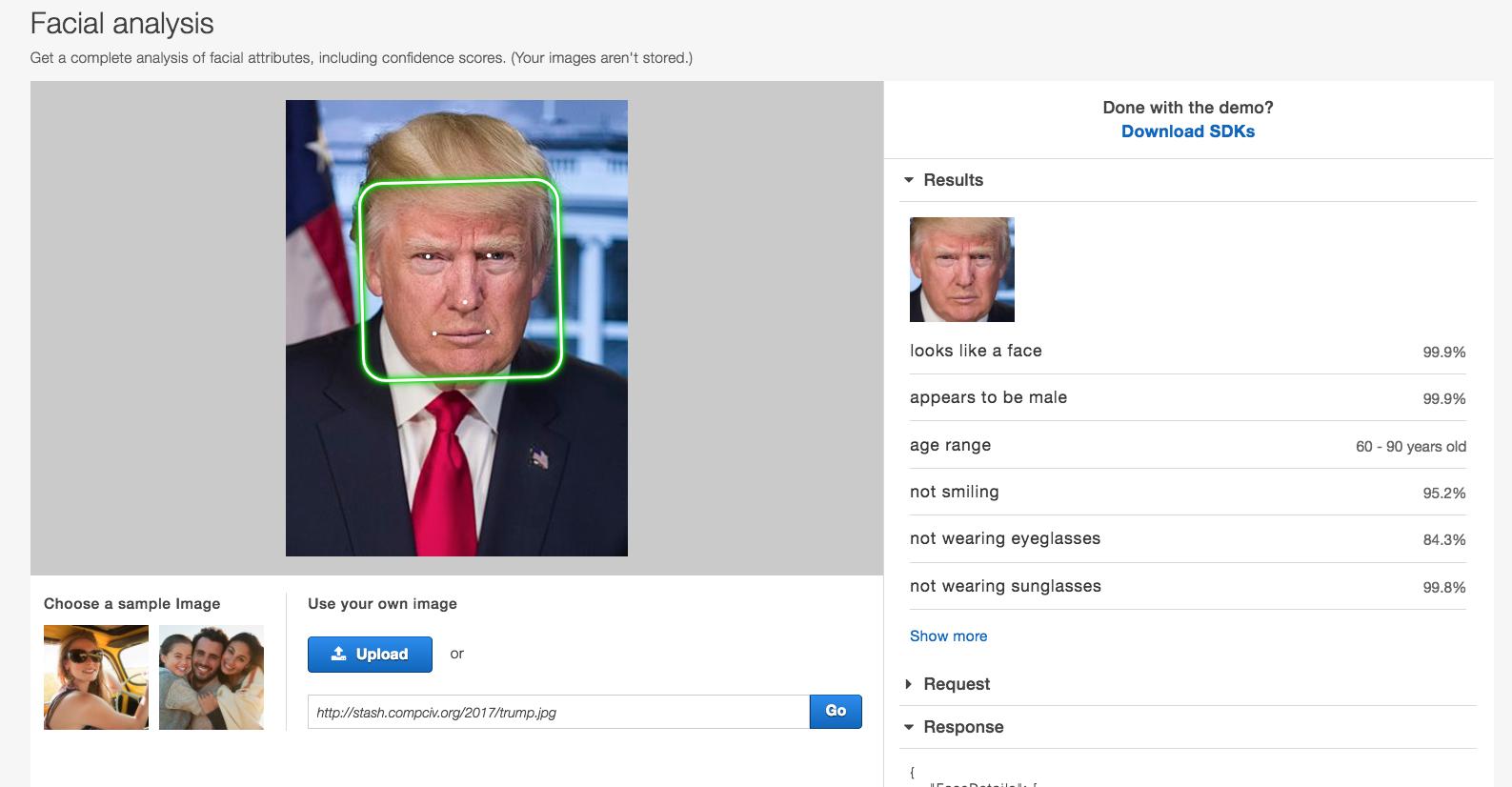
Task: Focus the image URL input field
Action: point(558,712)
